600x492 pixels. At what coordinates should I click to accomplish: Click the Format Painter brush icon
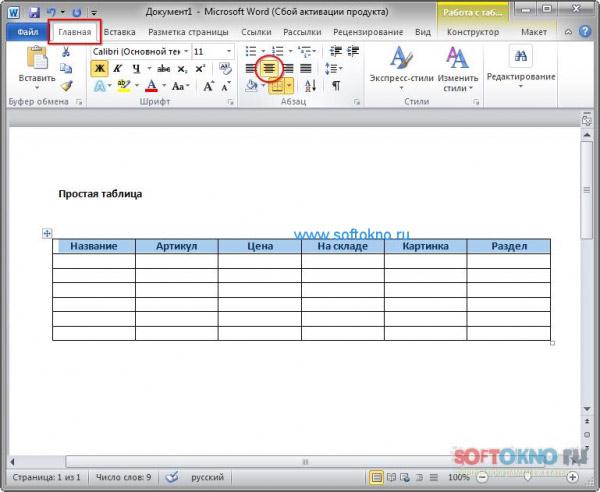pos(66,86)
